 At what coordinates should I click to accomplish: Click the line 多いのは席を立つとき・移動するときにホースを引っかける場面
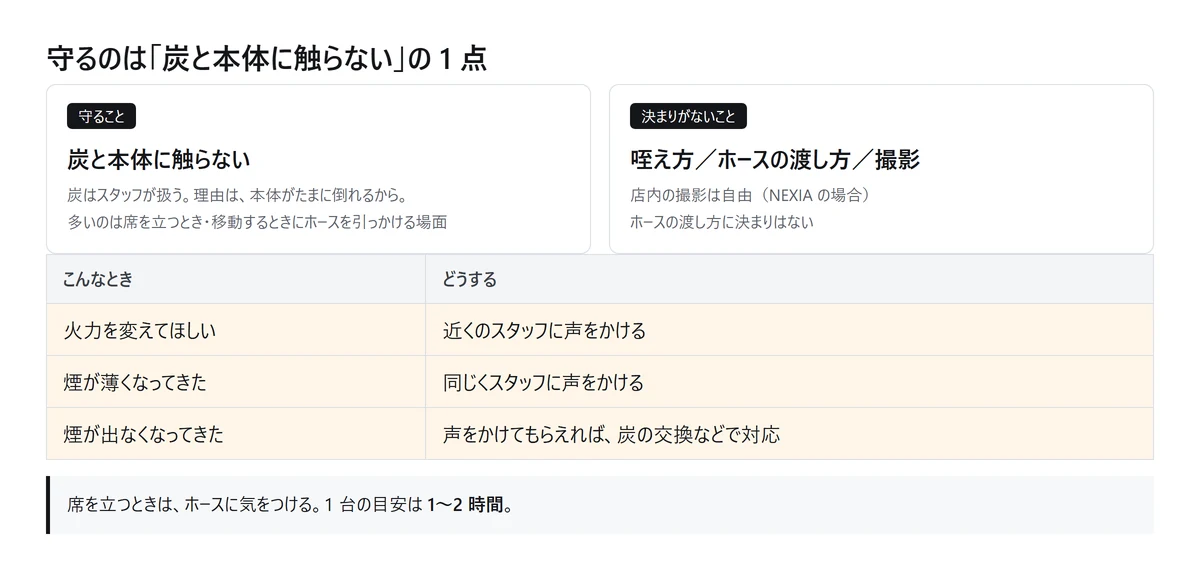(x=257, y=222)
